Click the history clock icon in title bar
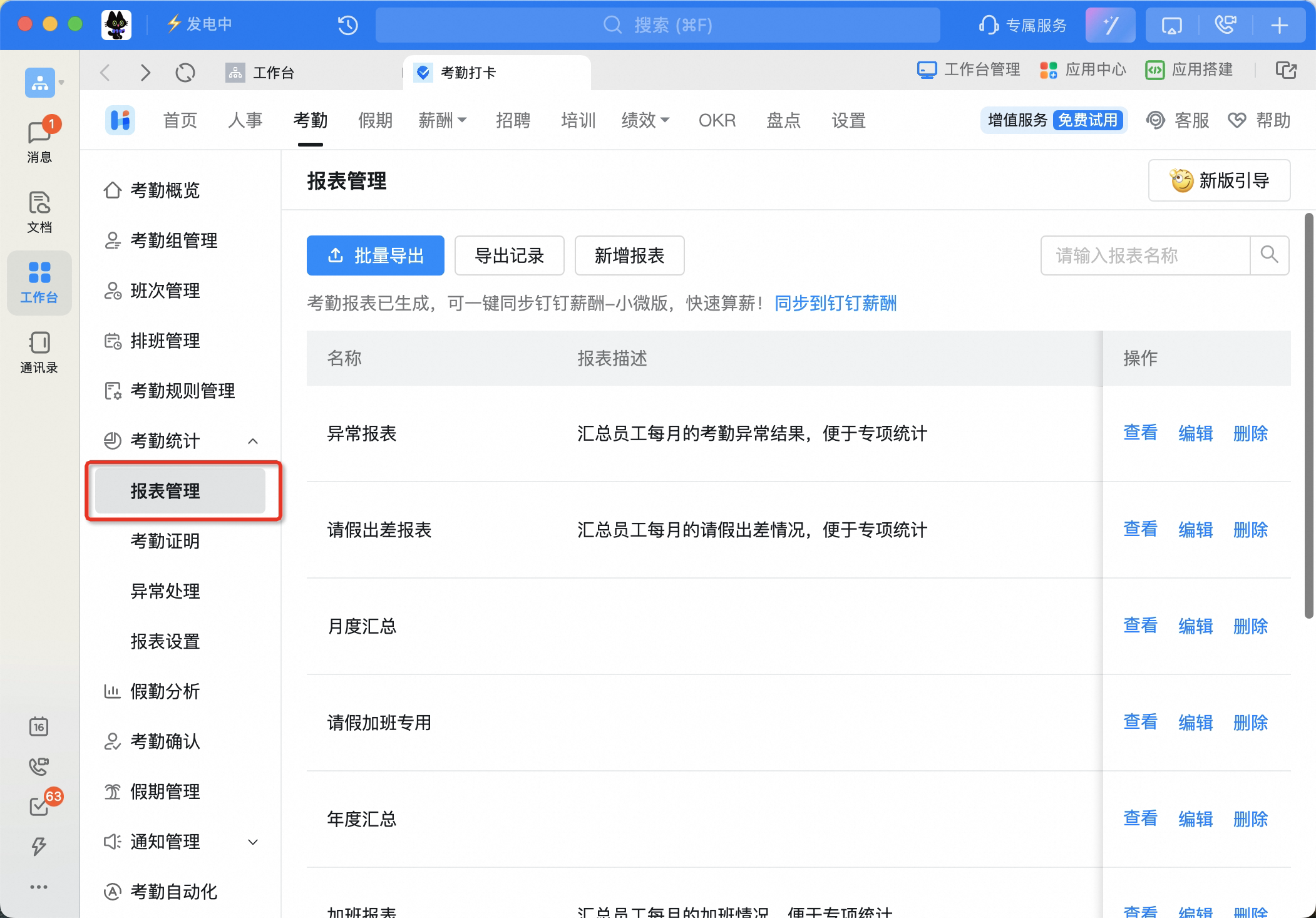This screenshot has width=1316, height=918. pos(347,25)
